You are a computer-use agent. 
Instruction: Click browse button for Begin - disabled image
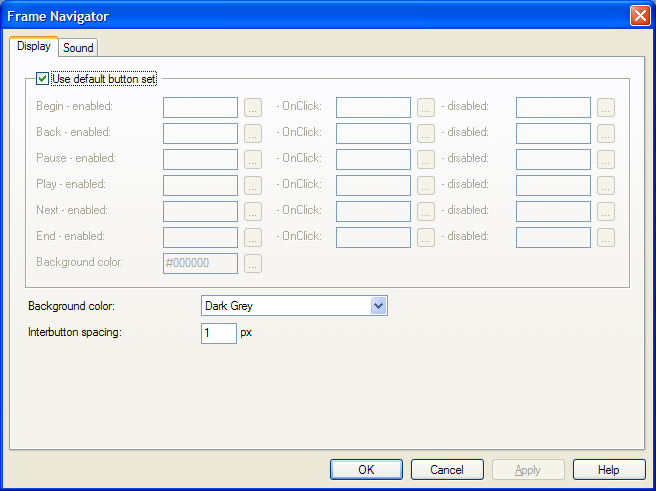[606, 107]
